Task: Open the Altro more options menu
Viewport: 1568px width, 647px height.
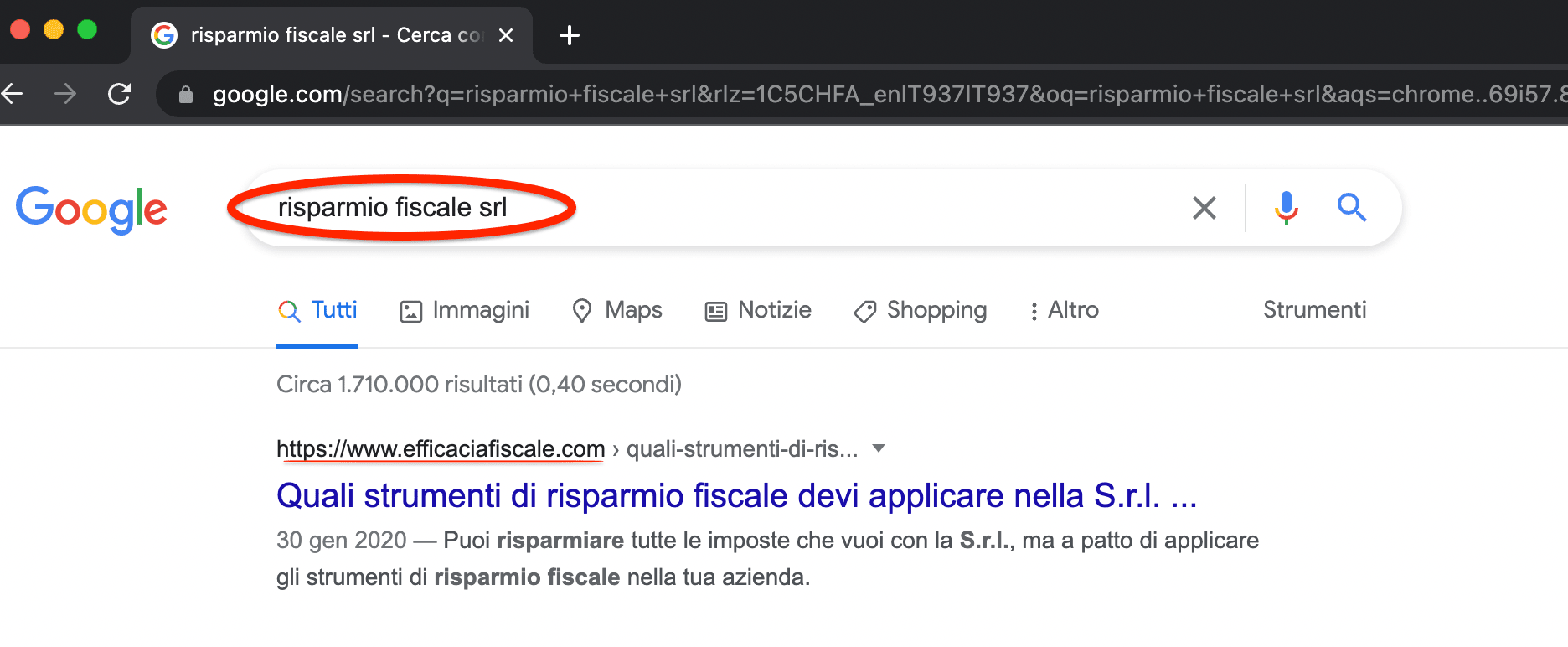Action: [1064, 310]
